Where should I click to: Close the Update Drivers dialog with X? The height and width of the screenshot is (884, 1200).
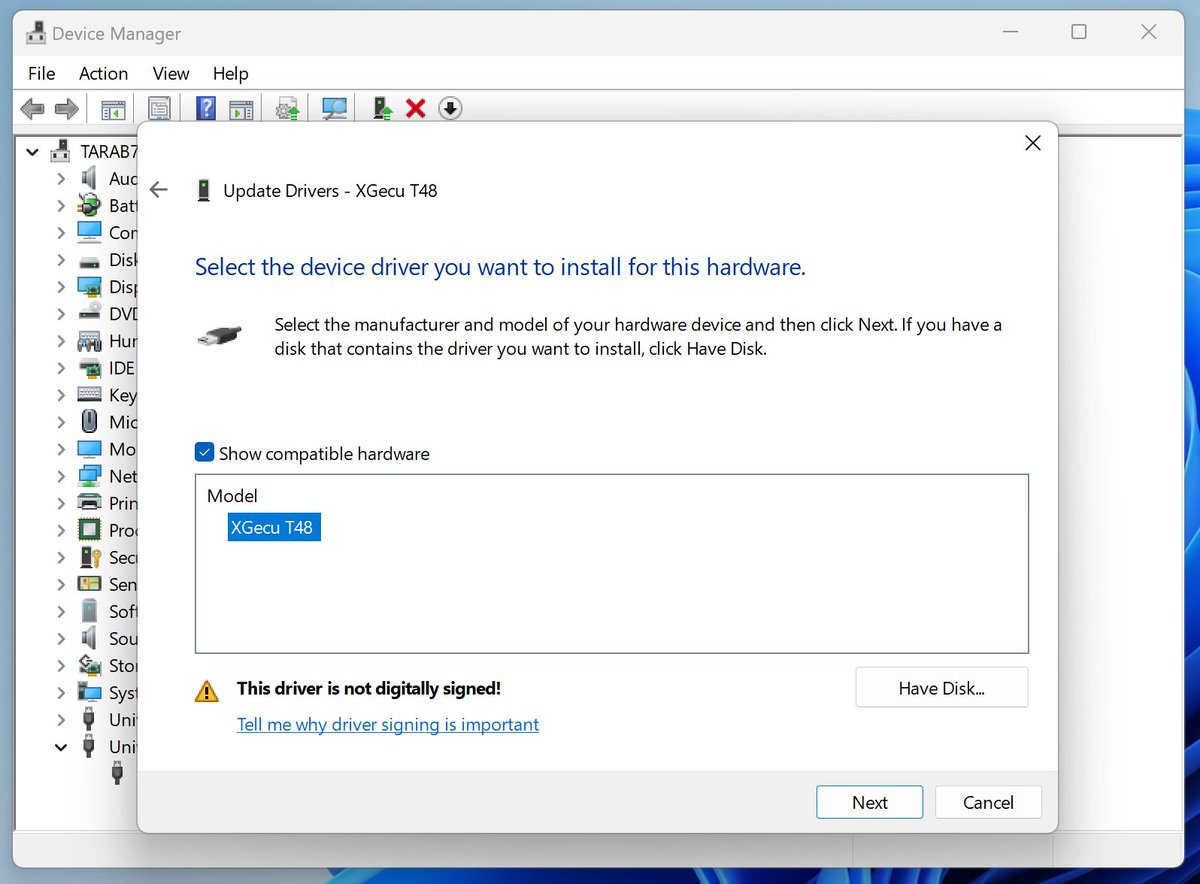click(x=1033, y=143)
